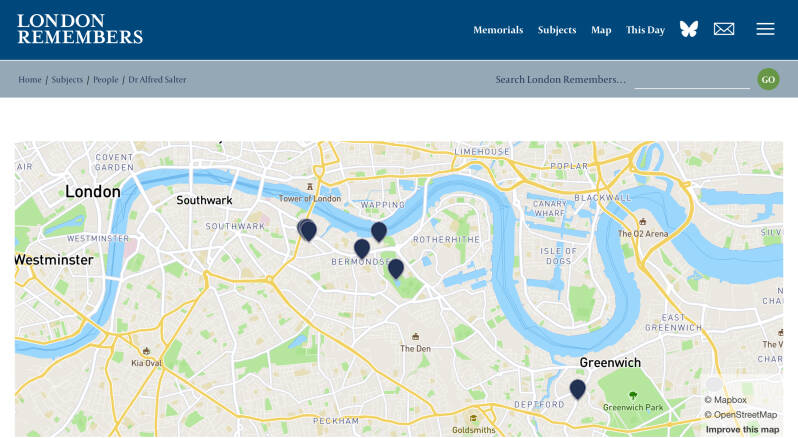Click the East Greenwich map label
798x438 pixels.
pos(673,323)
